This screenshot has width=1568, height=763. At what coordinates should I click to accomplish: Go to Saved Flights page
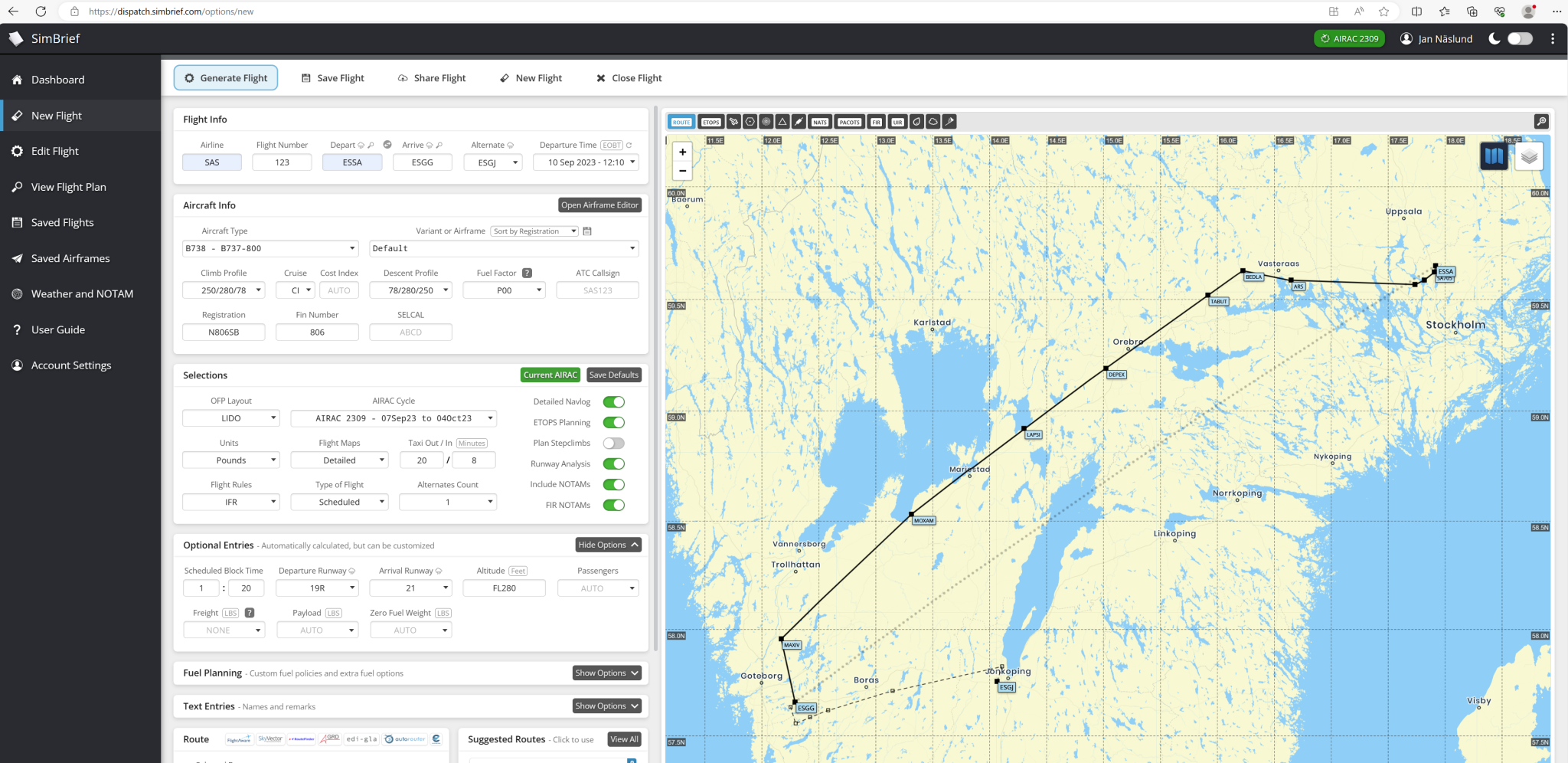[x=61, y=222]
